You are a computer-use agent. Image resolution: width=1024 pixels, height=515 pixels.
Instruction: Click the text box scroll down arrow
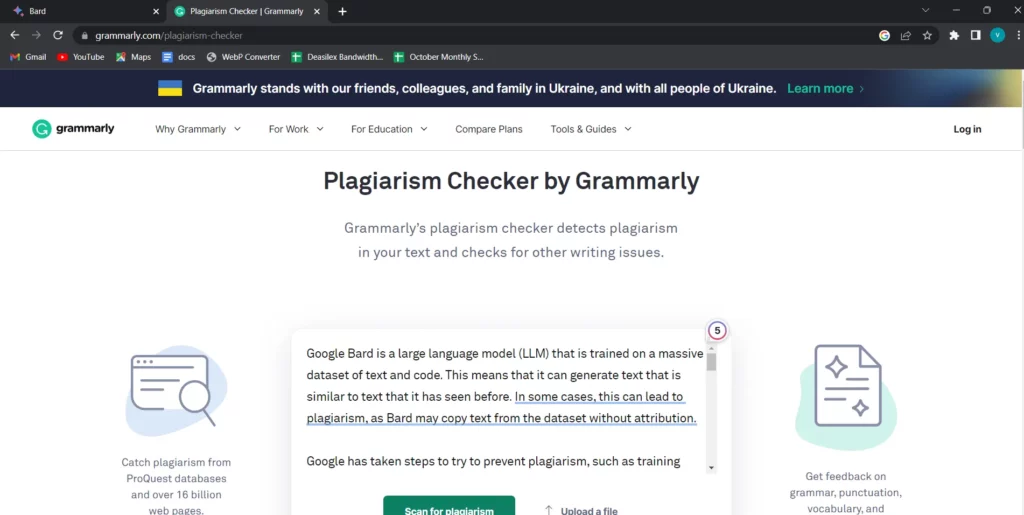click(711, 467)
